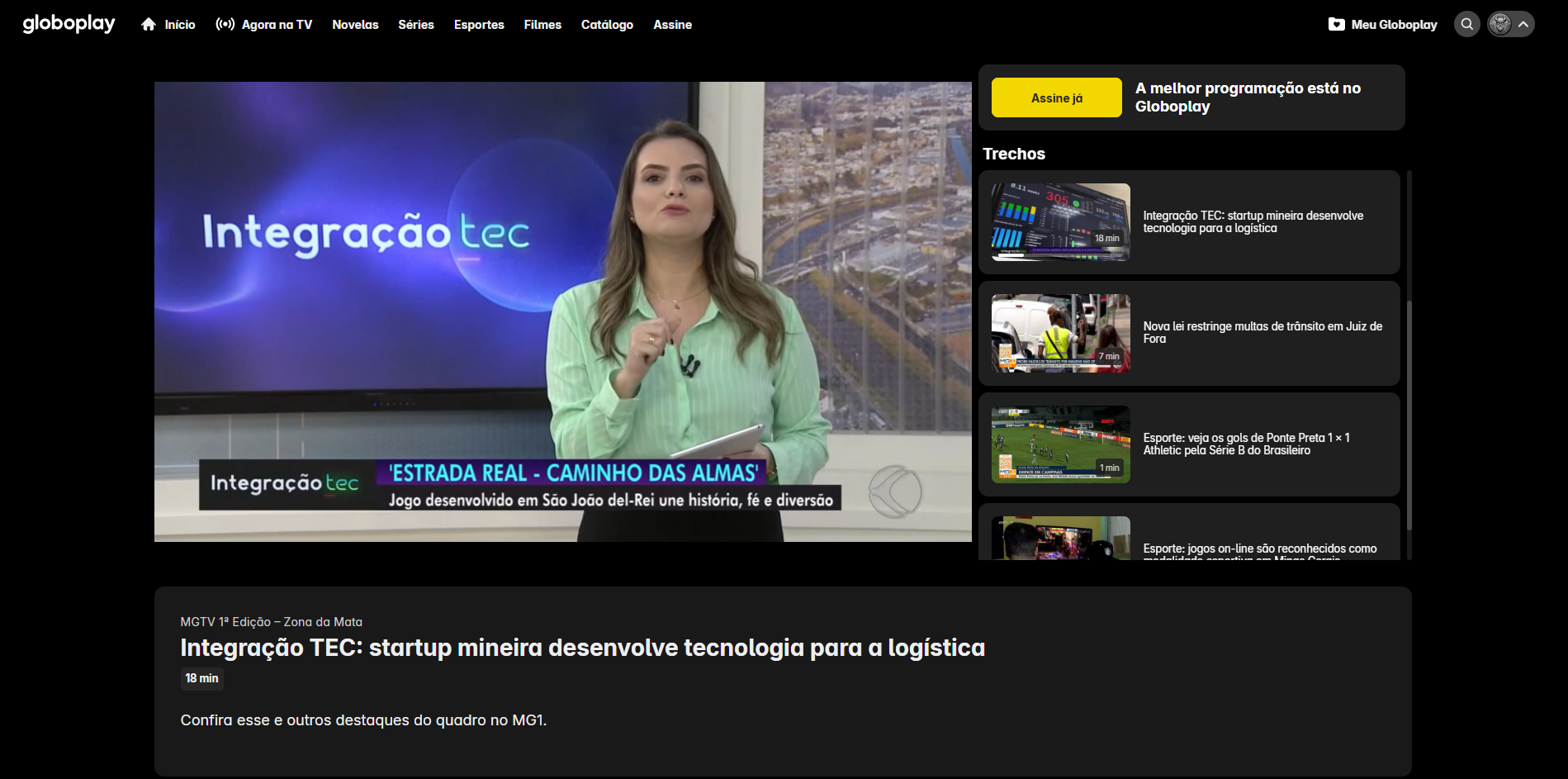This screenshot has width=1568, height=779.
Task: Go to the Esportes section
Action: [x=479, y=25]
